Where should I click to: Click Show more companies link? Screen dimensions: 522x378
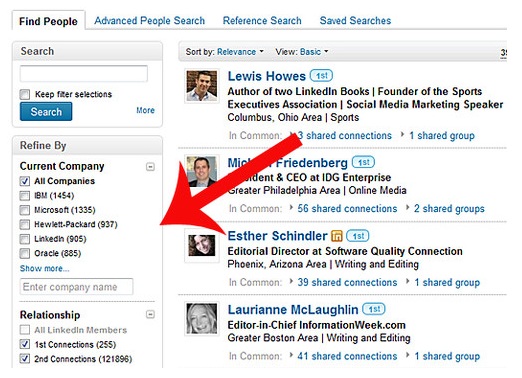click(44, 268)
